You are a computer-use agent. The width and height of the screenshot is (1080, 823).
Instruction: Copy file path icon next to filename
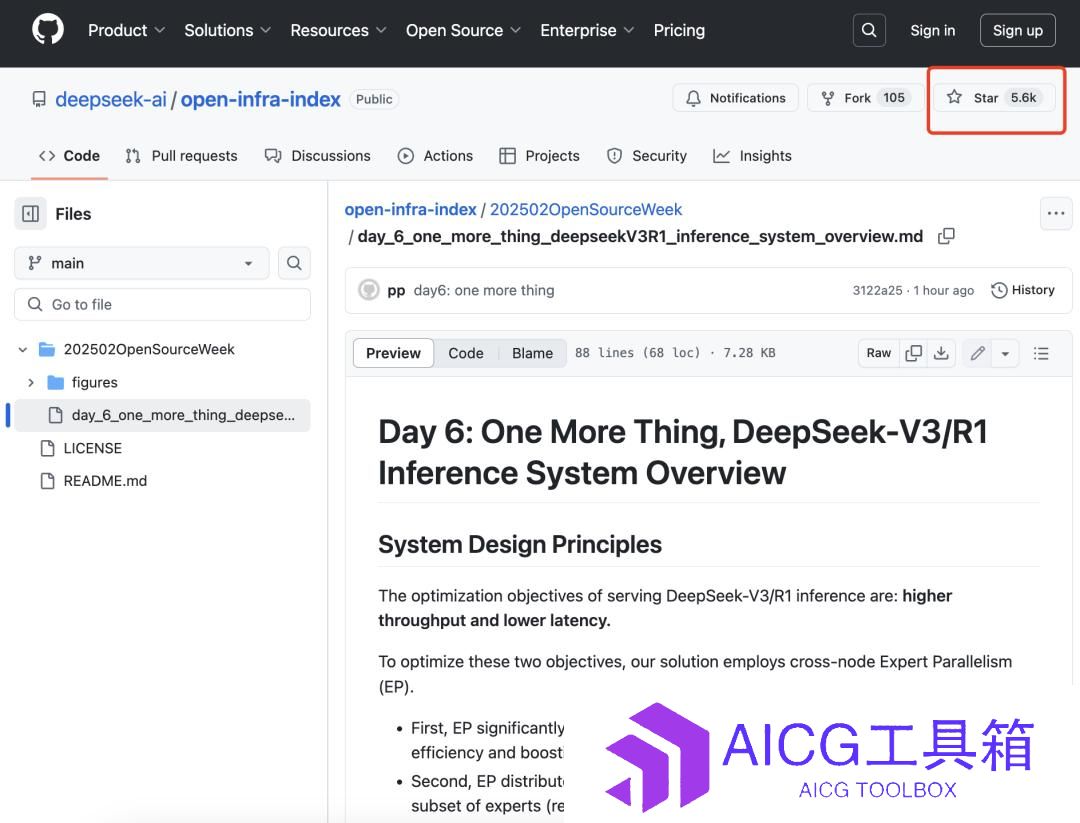(946, 236)
